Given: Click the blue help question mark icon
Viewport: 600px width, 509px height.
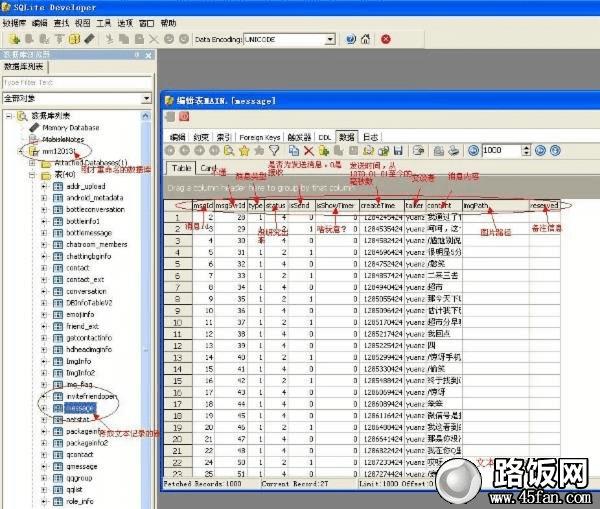Looking at the screenshot, I should pos(351,39).
